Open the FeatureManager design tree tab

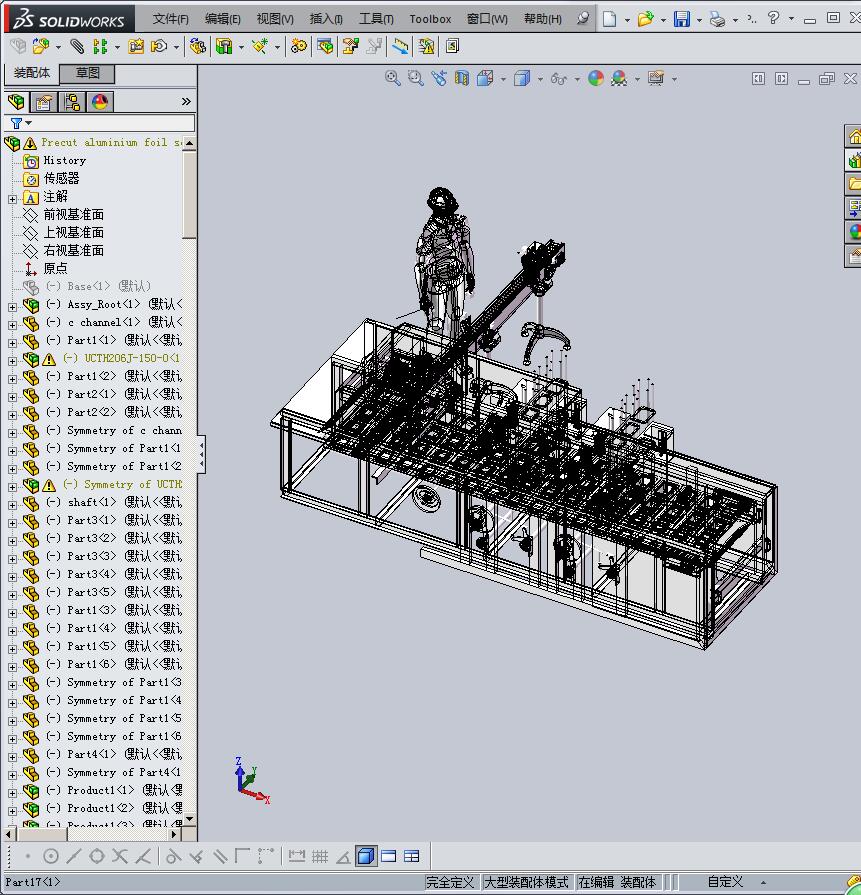tap(16, 102)
